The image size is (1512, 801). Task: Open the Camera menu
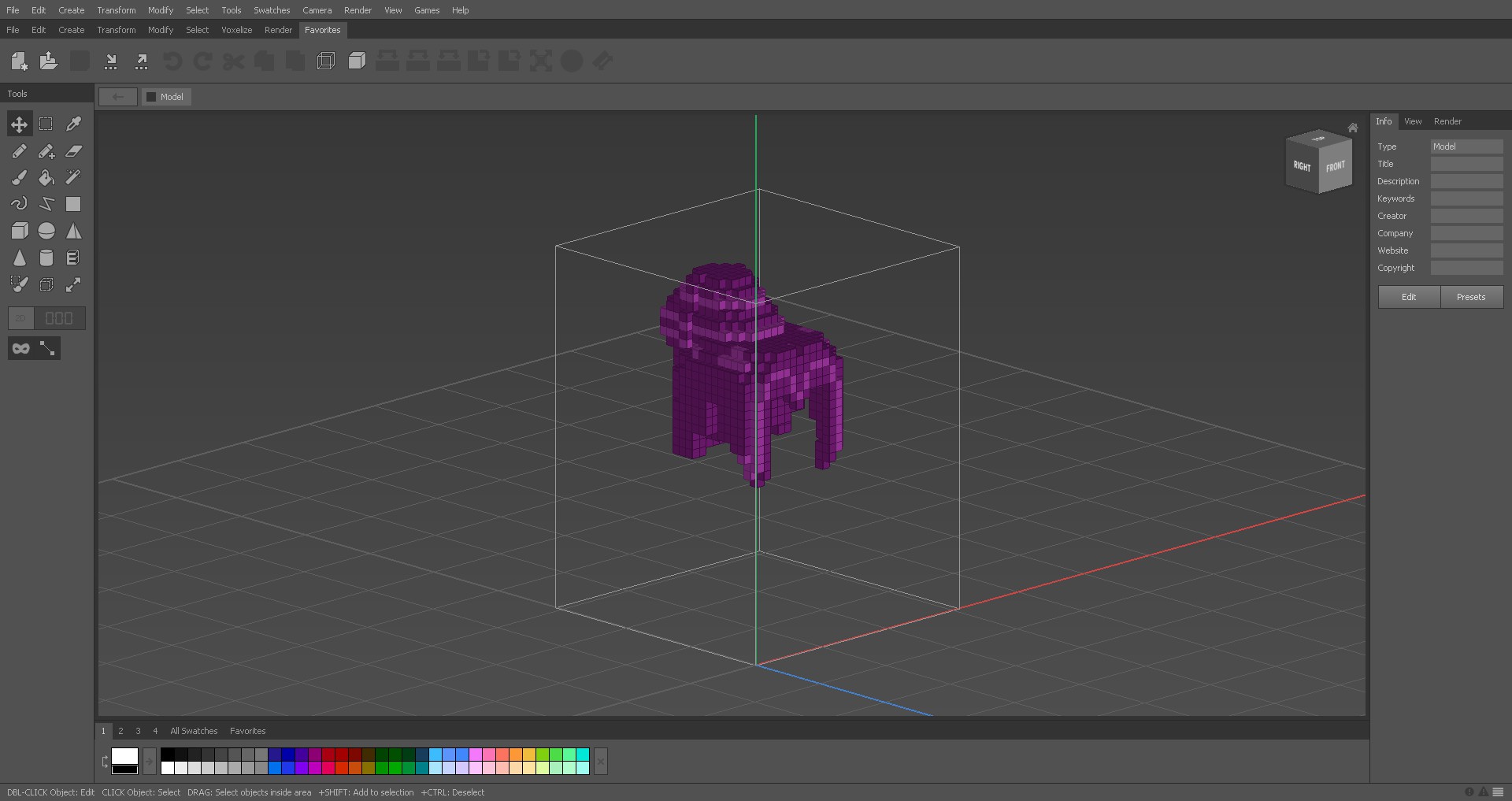pyautogui.click(x=317, y=10)
